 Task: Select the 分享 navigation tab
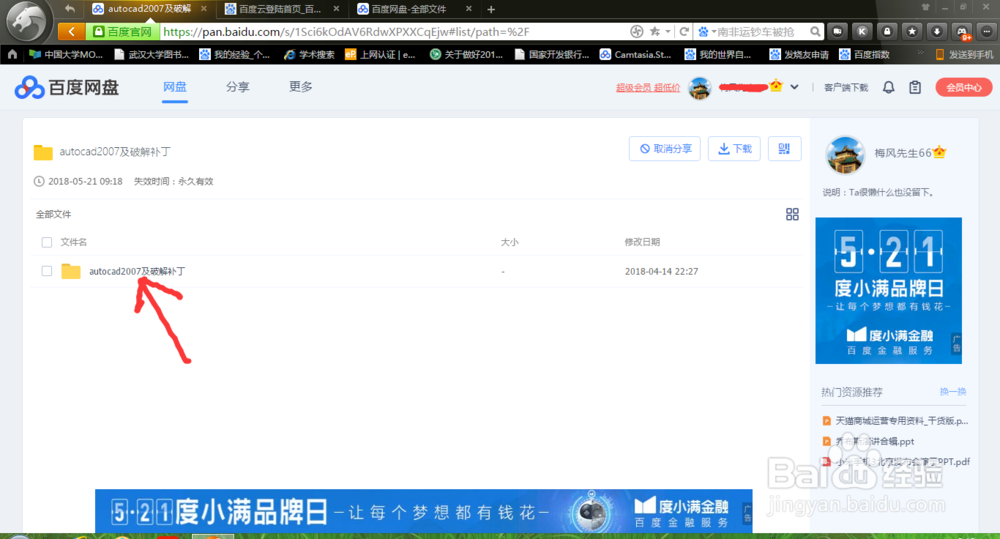pos(238,87)
